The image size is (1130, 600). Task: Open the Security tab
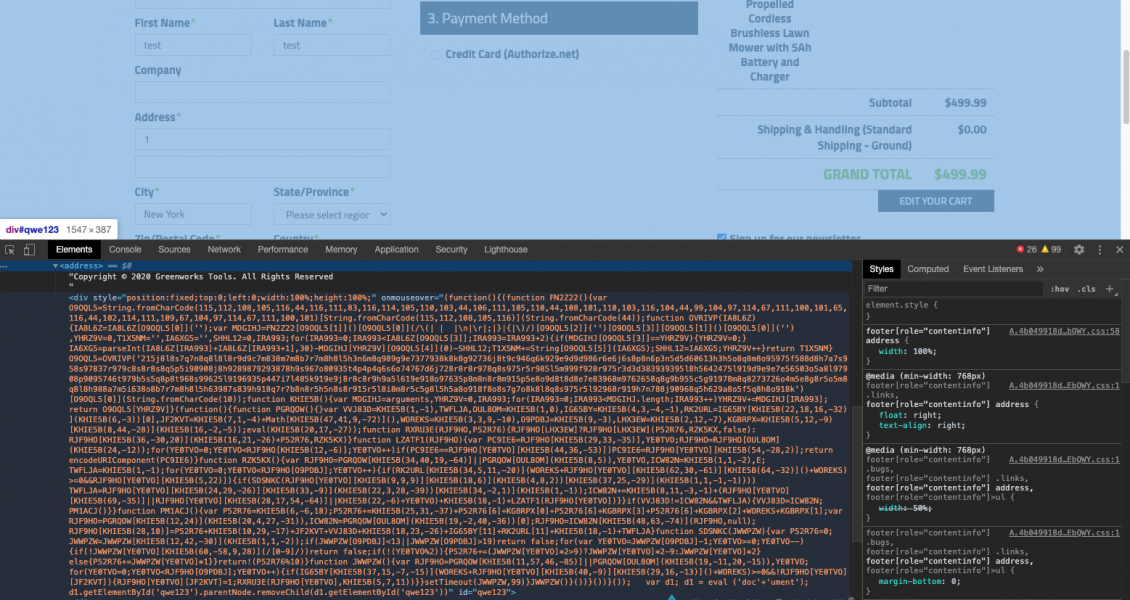(451, 249)
